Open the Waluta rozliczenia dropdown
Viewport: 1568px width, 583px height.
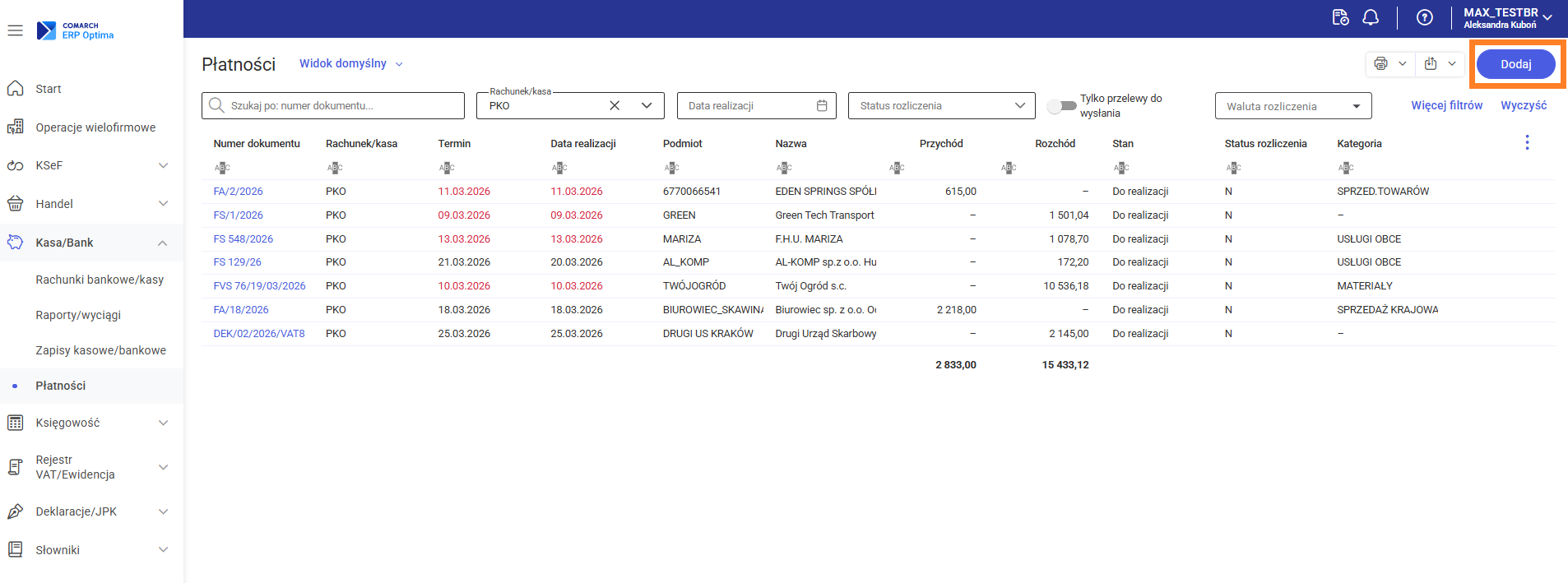tap(1356, 106)
